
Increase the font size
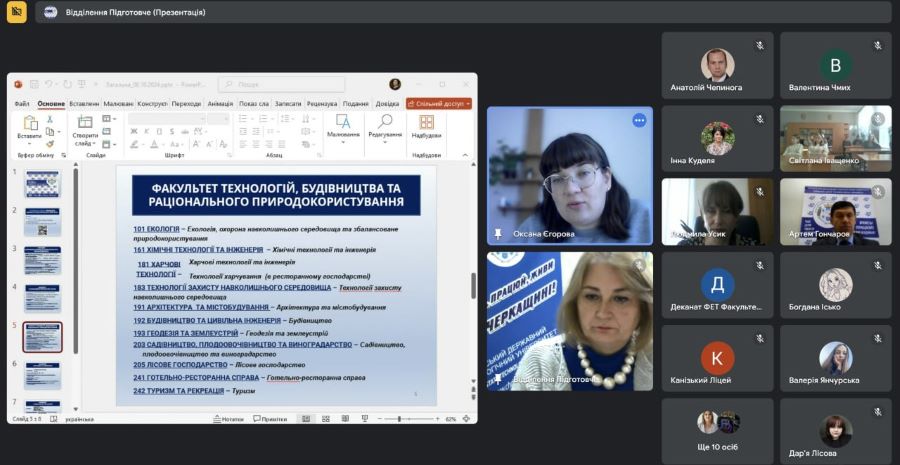[196, 144]
